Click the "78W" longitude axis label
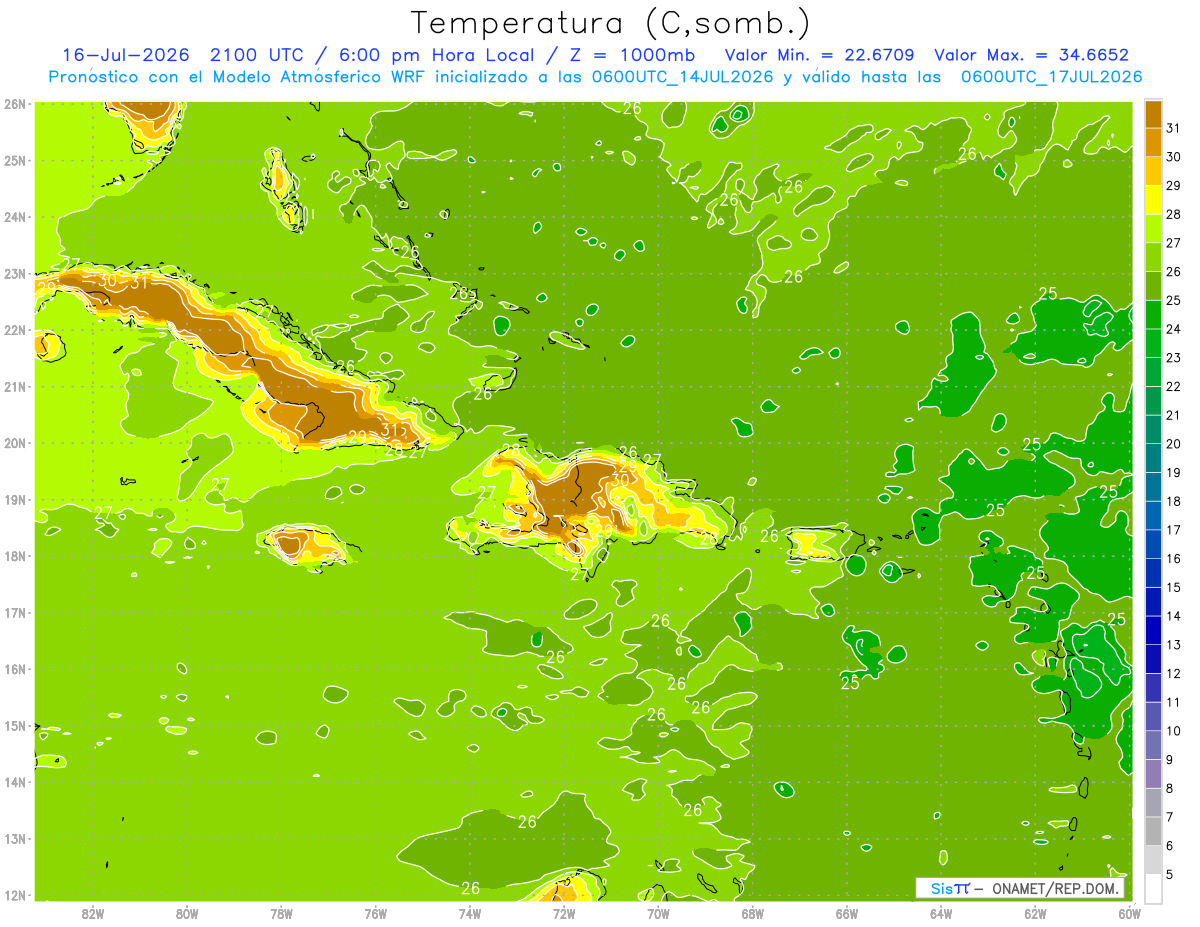1200x927 pixels. (281, 913)
